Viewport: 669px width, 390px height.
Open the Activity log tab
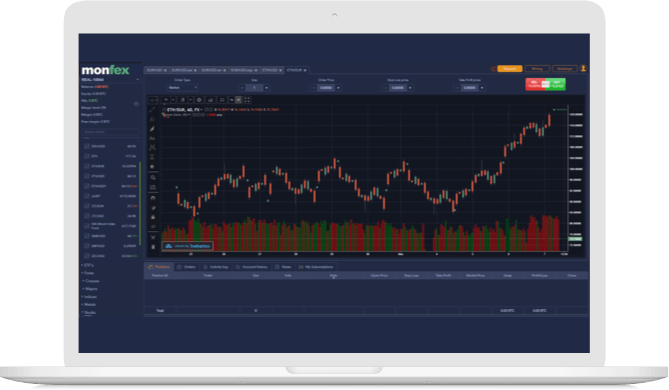click(x=215, y=267)
